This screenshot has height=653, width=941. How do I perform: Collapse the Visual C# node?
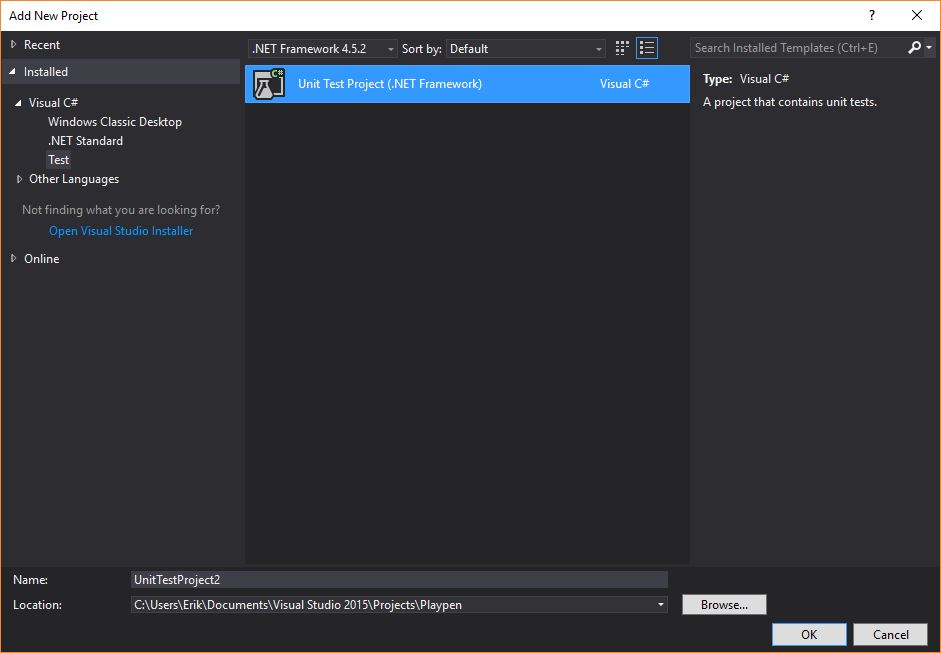tap(19, 103)
